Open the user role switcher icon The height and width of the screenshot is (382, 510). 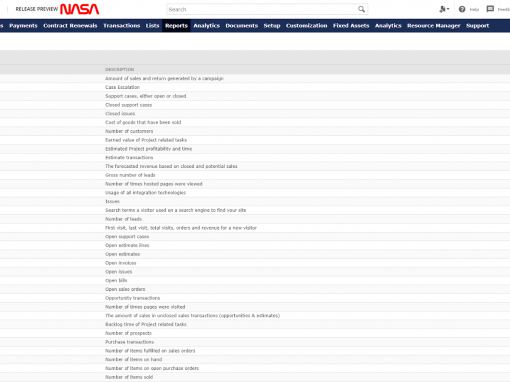click(x=444, y=9)
